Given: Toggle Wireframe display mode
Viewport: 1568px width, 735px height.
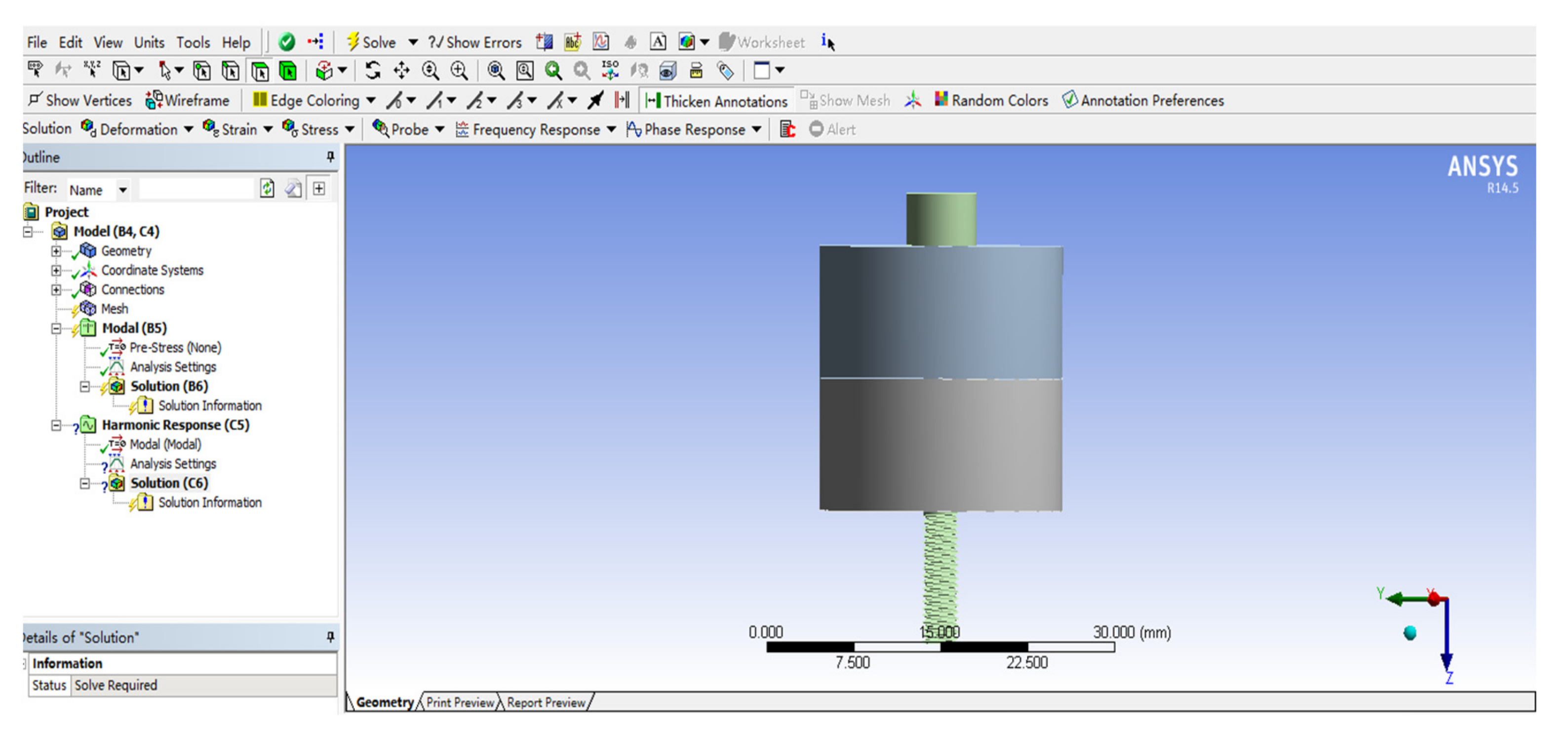Looking at the screenshot, I should tap(188, 100).
